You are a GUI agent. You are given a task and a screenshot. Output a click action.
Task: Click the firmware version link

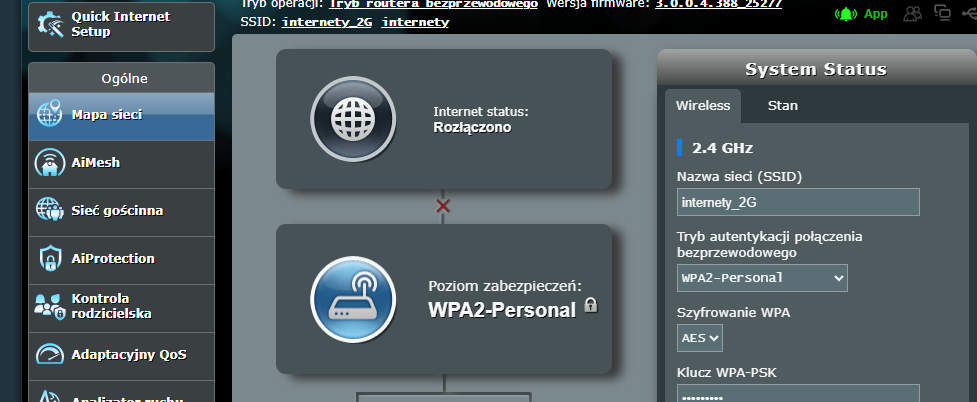pyautogui.click(x=718, y=4)
